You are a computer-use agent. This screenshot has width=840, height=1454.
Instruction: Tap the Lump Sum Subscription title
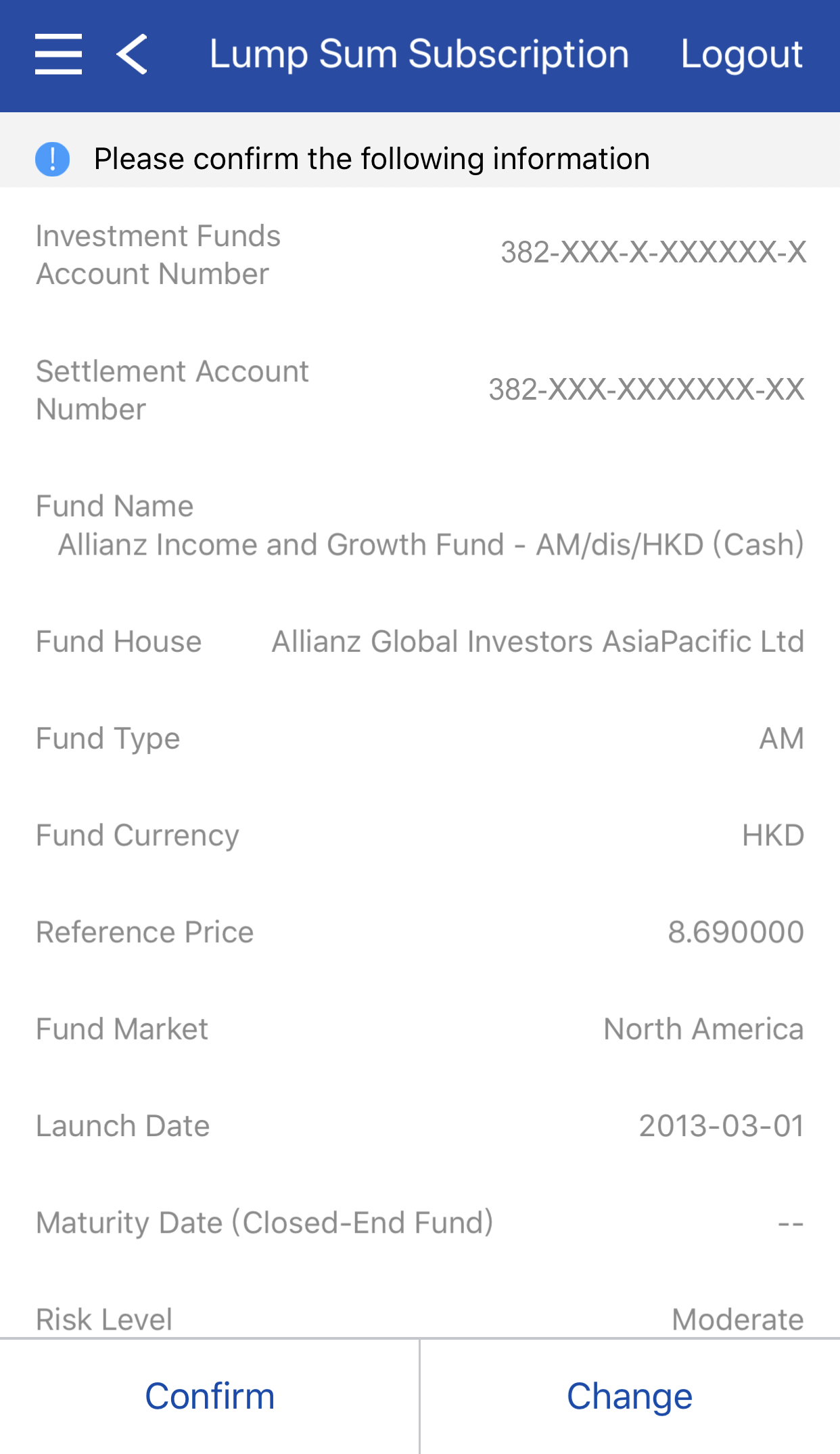click(x=419, y=54)
